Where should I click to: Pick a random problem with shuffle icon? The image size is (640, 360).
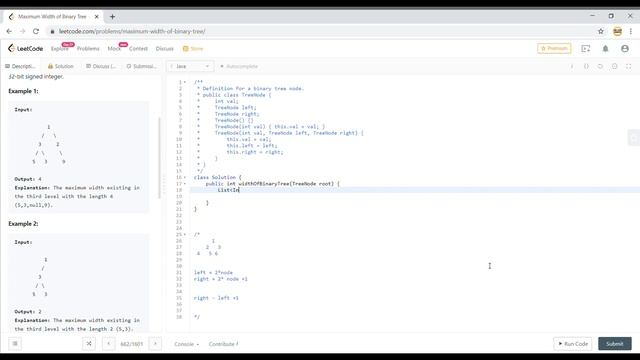[x=89, y=344]
